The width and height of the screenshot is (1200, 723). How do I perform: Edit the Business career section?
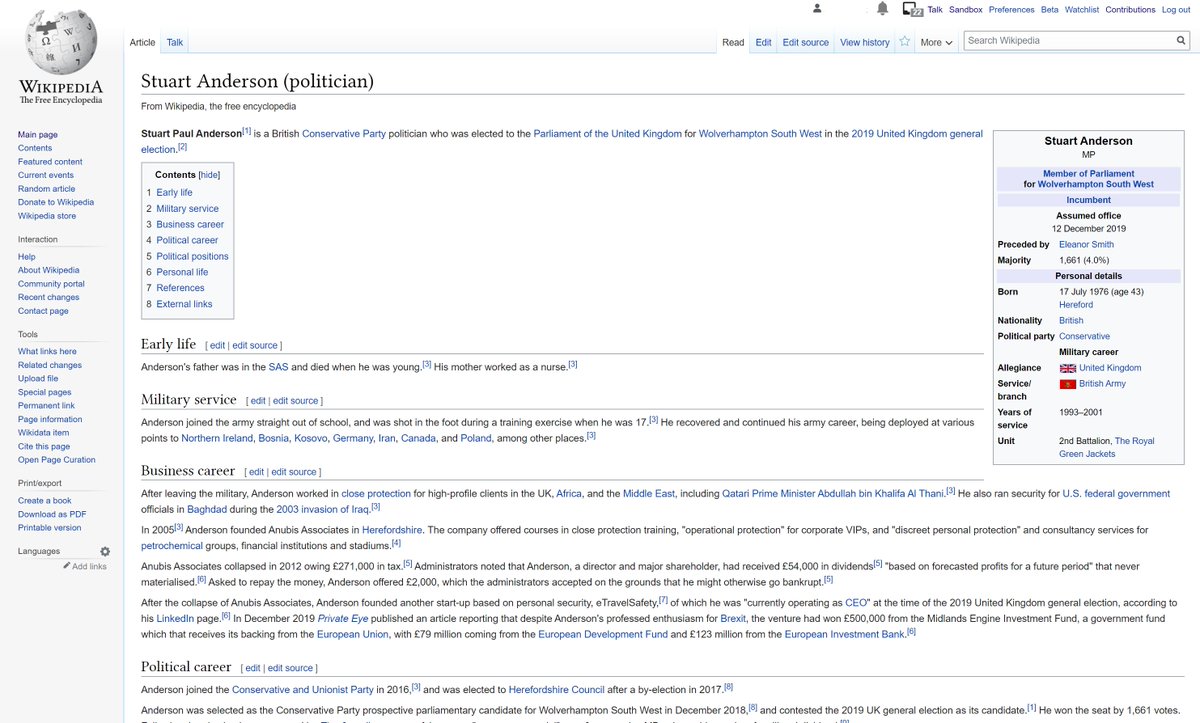tap(256, 472)
